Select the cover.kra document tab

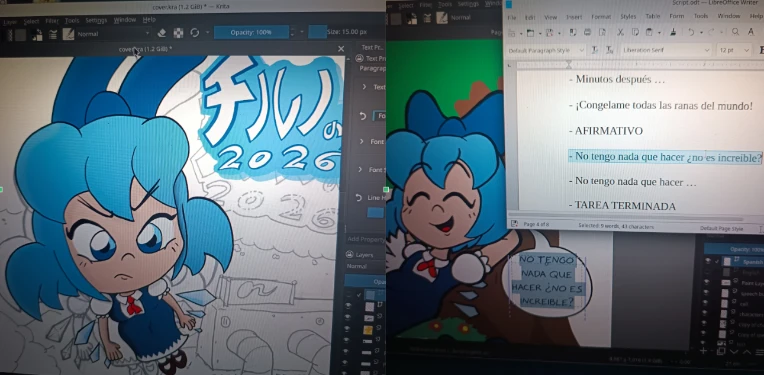point(145,49)
